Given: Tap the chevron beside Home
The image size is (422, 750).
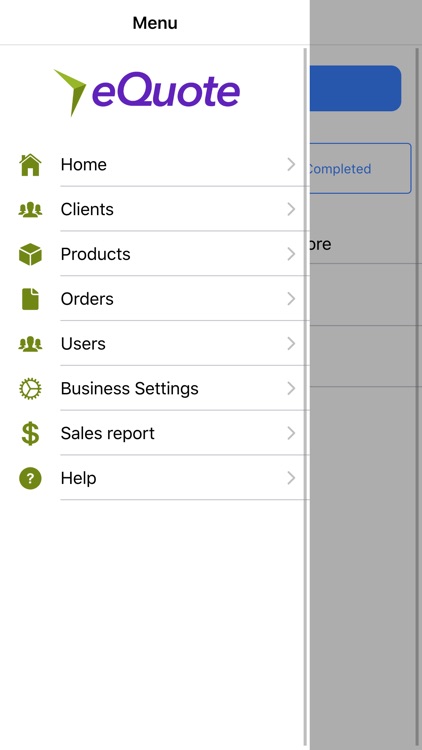Looking at the screenshot, I should click(291, 165).
